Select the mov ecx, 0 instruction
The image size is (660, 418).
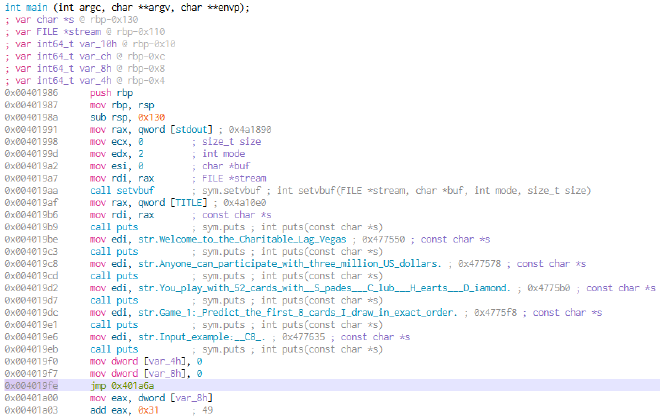click(117, 141)
